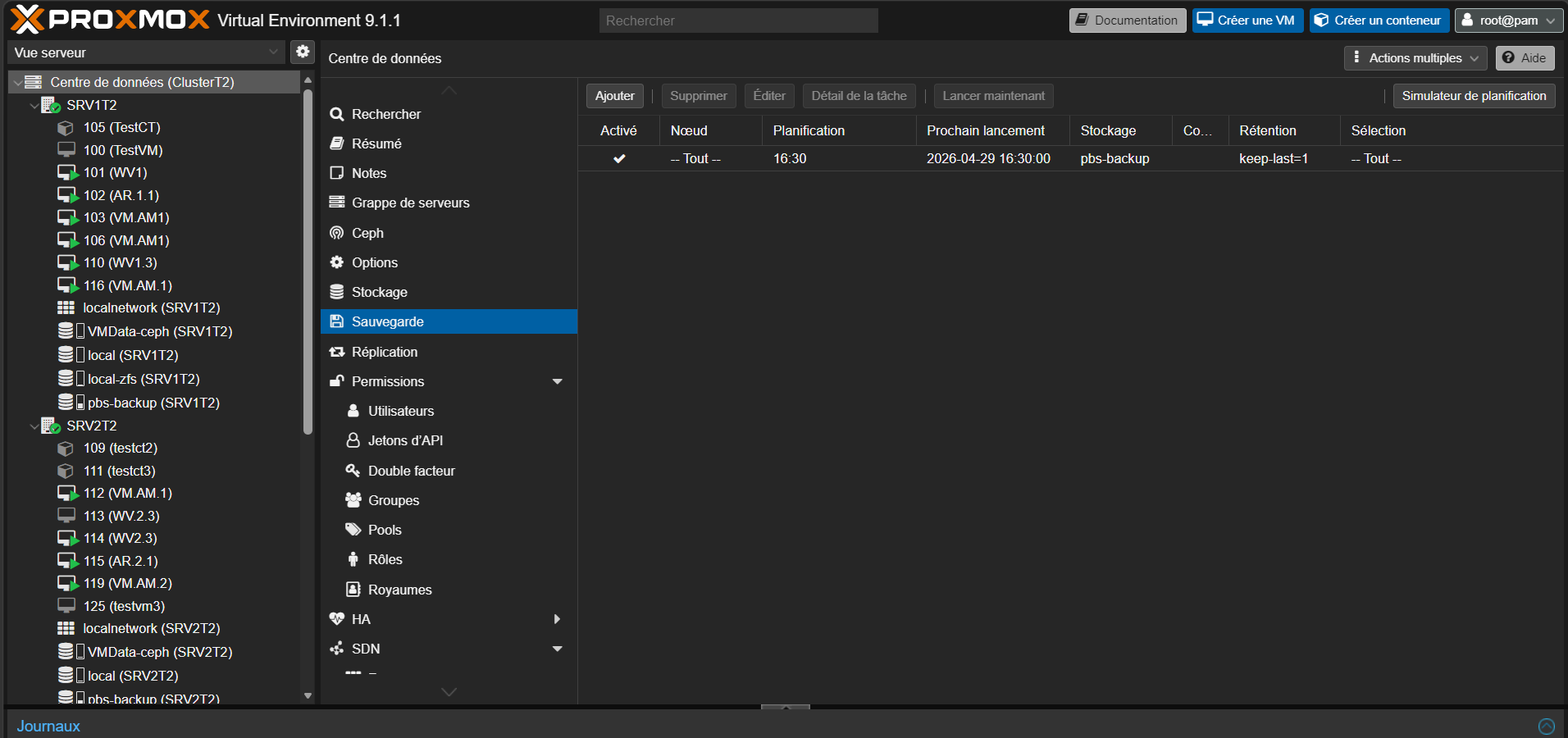Open the Actions multiples dropdown
This screenshot has width=1568, height=738.
point(1415,58)
